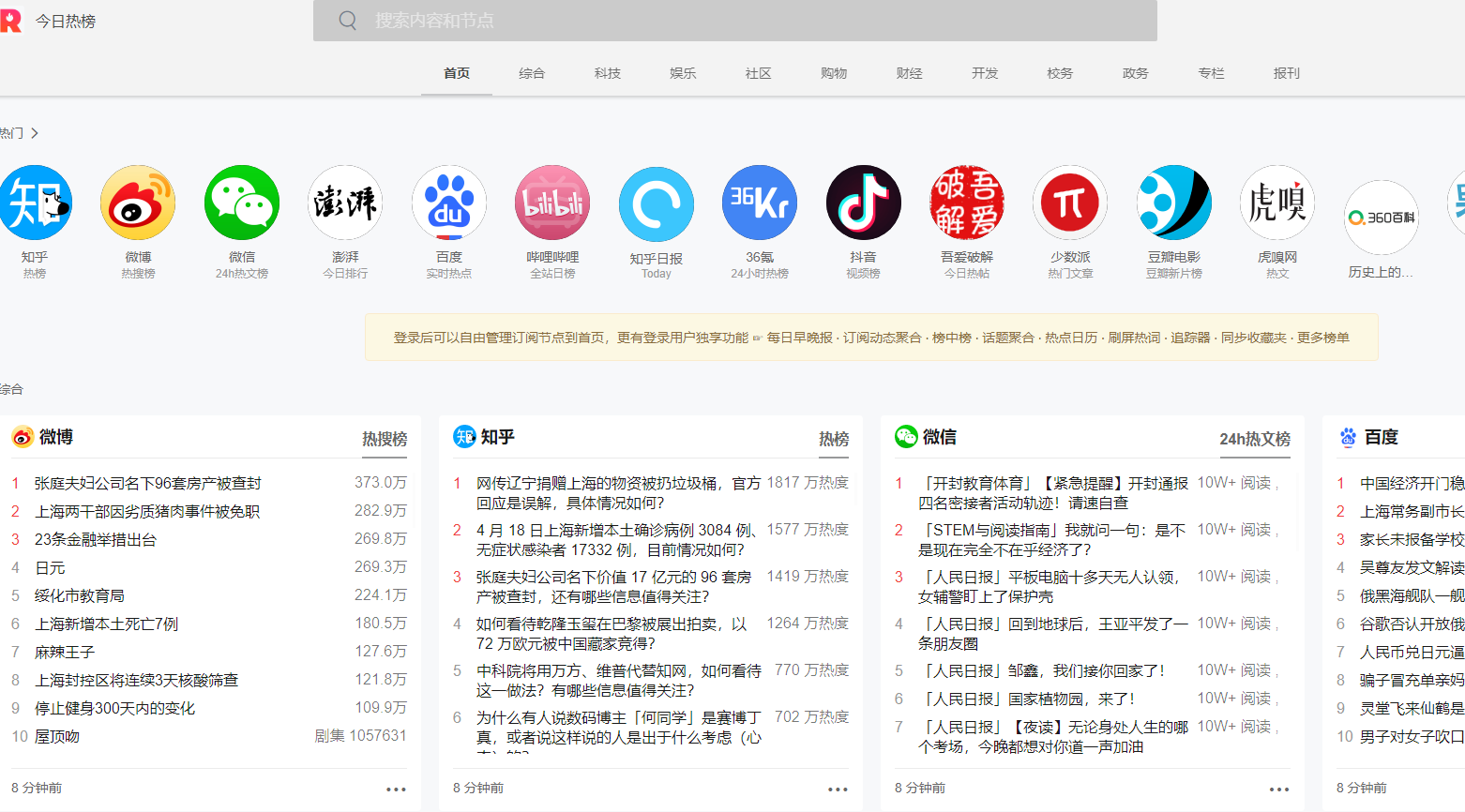Open the 知乎日报 Today icon
The height and width of the screenshot is (812, 1465).
(657, 204)
